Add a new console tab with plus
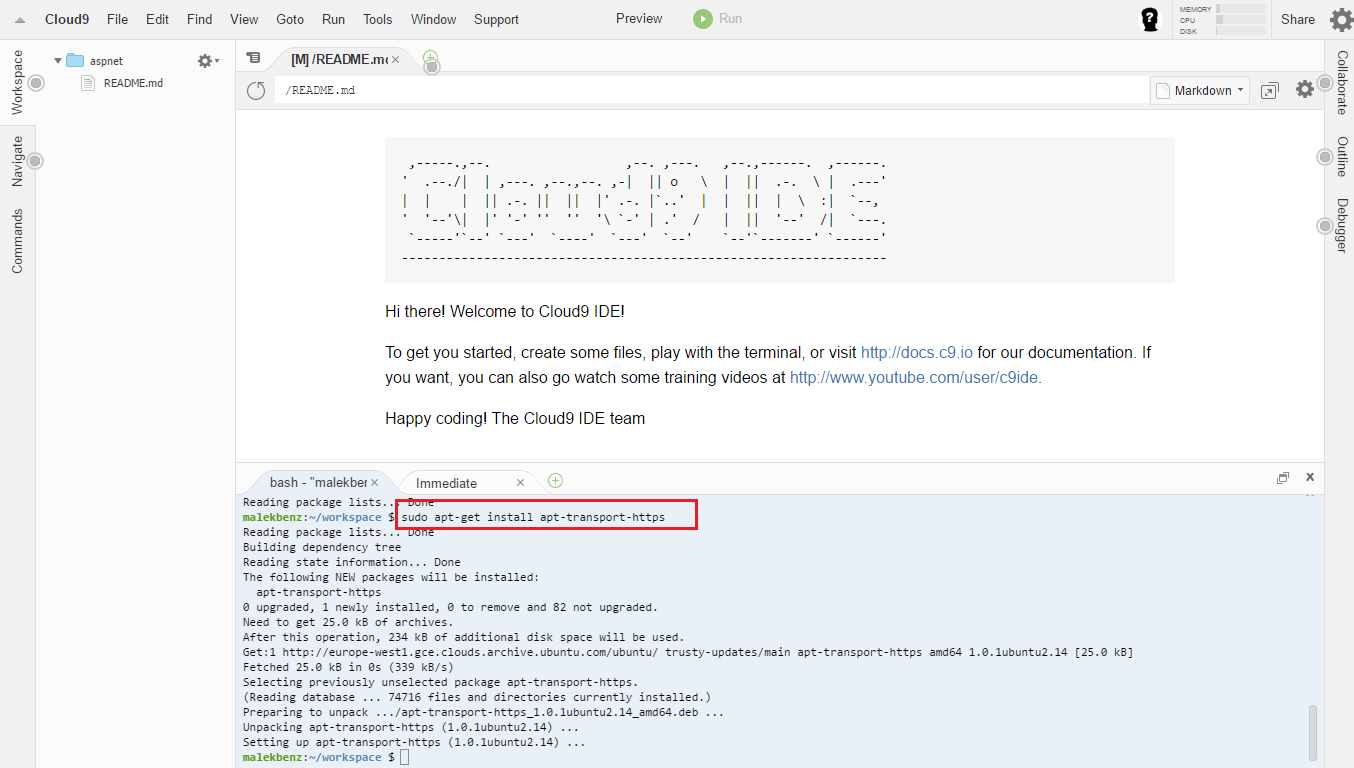The height and width of the screenshot is (768, 1354). click(x=556, y=480)
